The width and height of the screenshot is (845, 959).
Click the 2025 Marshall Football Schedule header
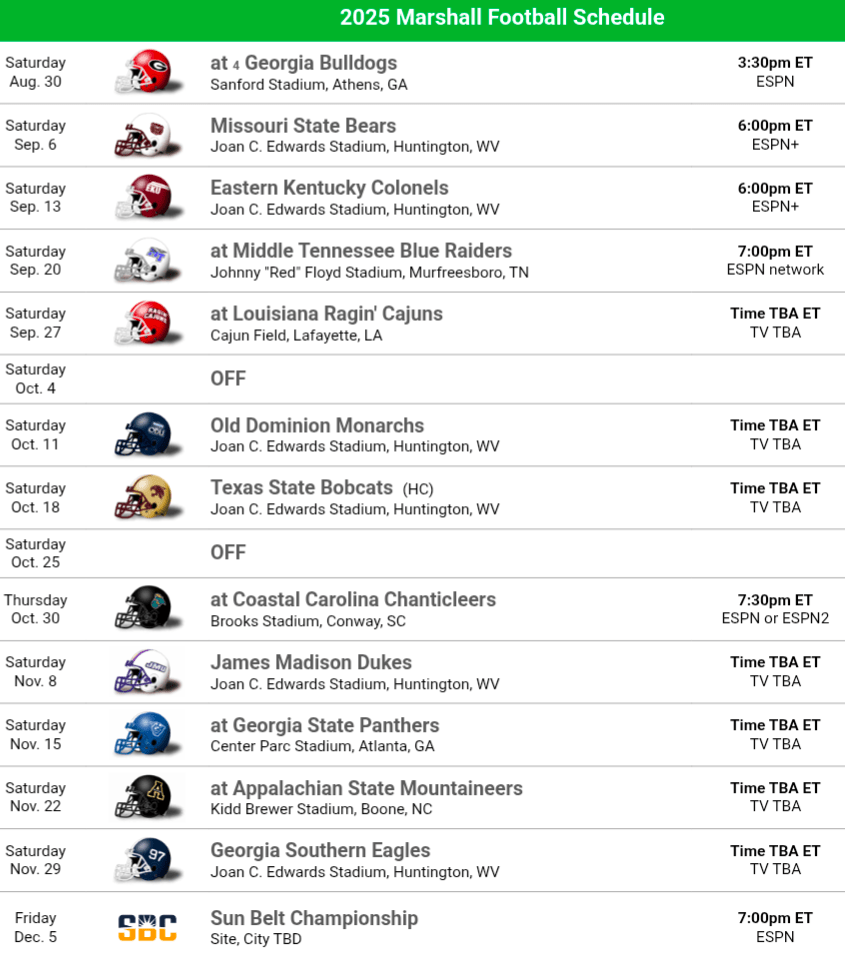coord(502,18)
